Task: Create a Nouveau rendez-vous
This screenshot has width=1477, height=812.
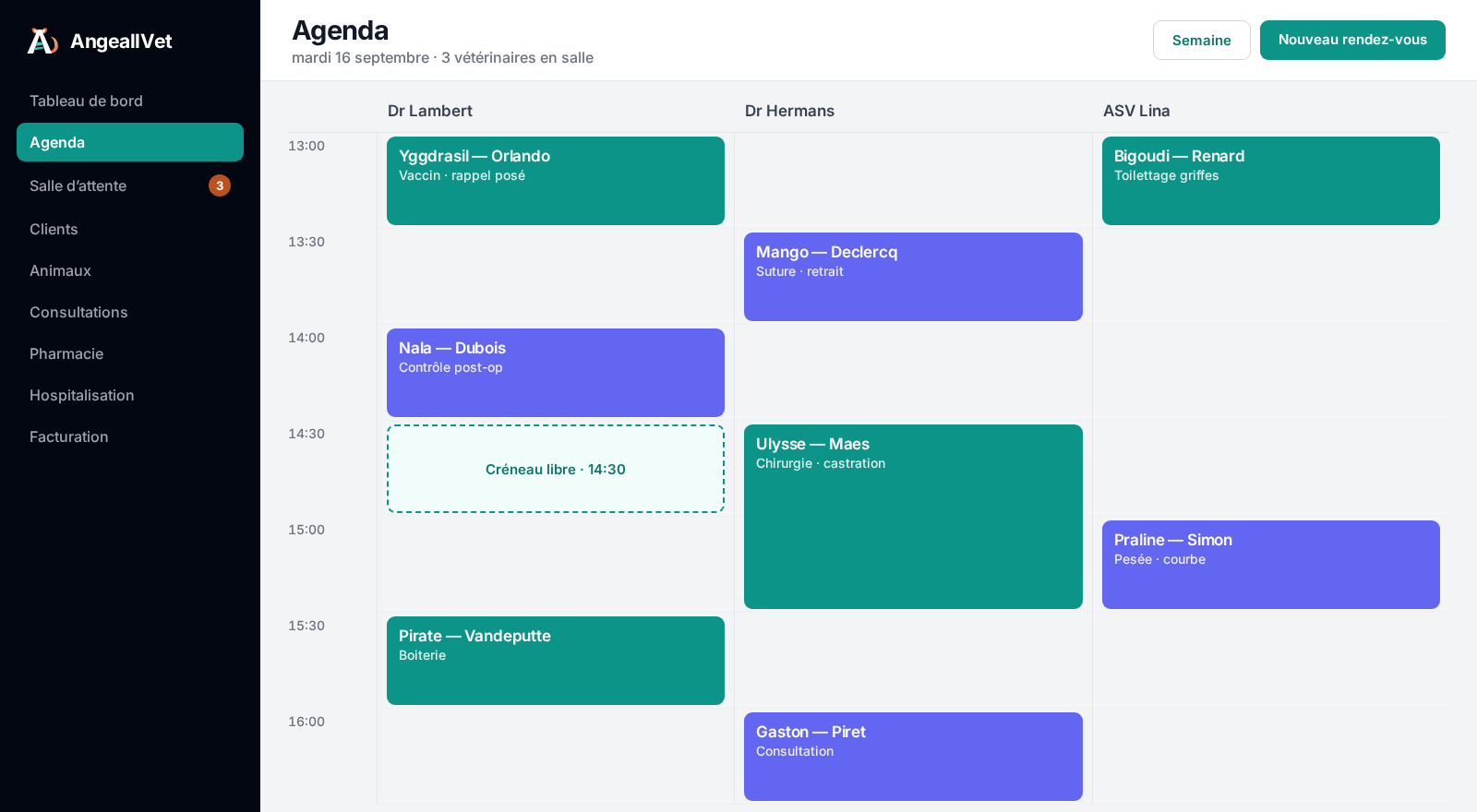Action: pyautogui.click(x=1352, y=41)
